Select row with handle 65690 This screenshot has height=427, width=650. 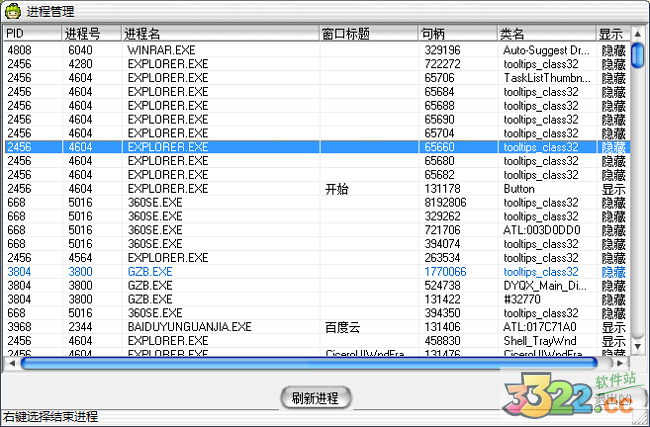(317, 119)
